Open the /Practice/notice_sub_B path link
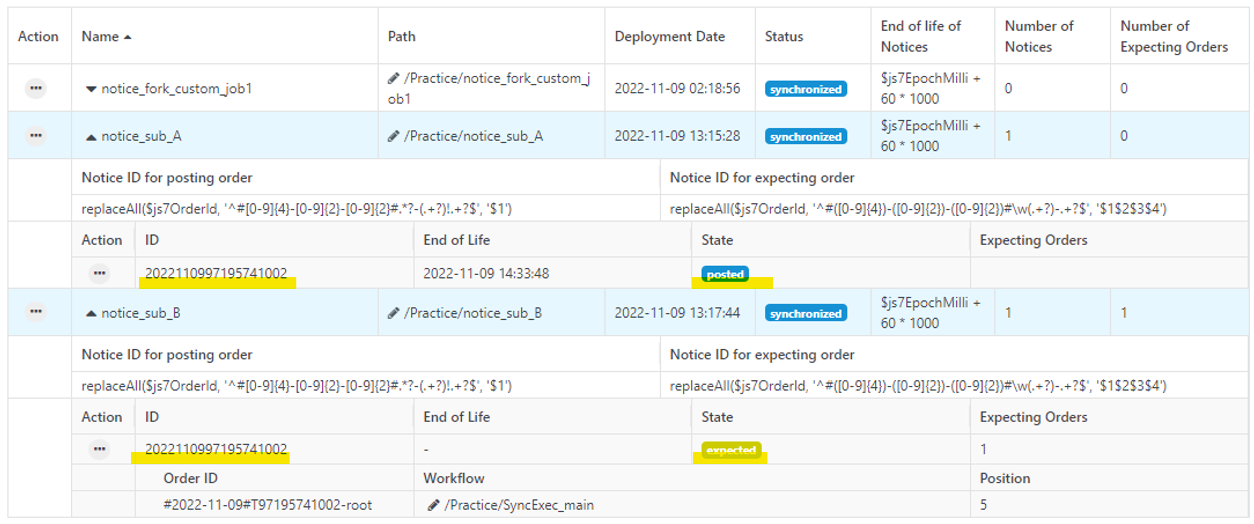Image resolution: width=1254 pixels, height=524 pixels. (x=473, y=313)
